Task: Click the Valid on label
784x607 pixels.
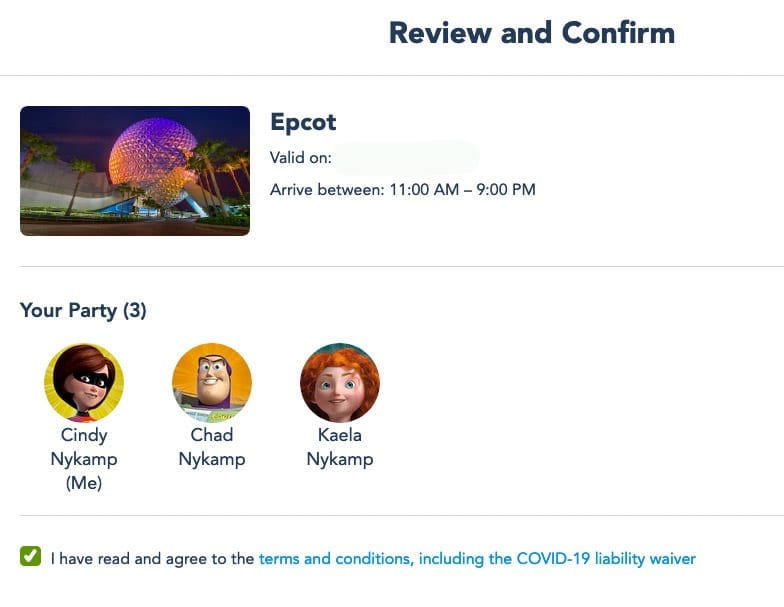Action: (x=300, y=158)
